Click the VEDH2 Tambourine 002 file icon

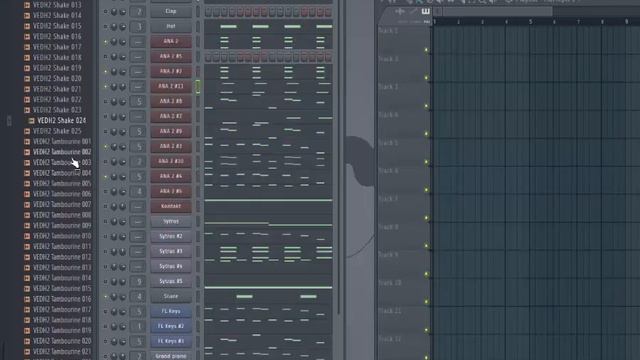[27, 152]
